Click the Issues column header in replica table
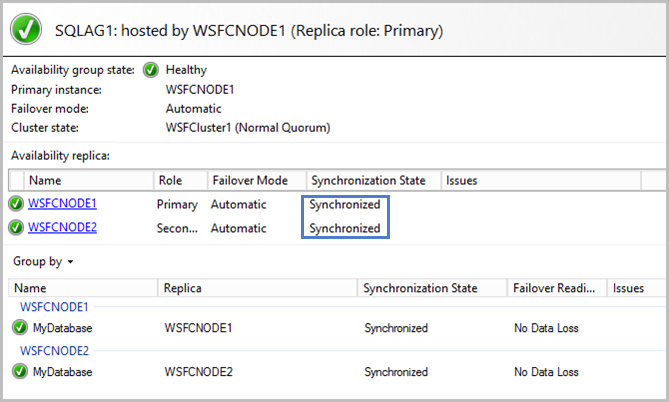Screen dimensions: 669x402 [541, 181]
